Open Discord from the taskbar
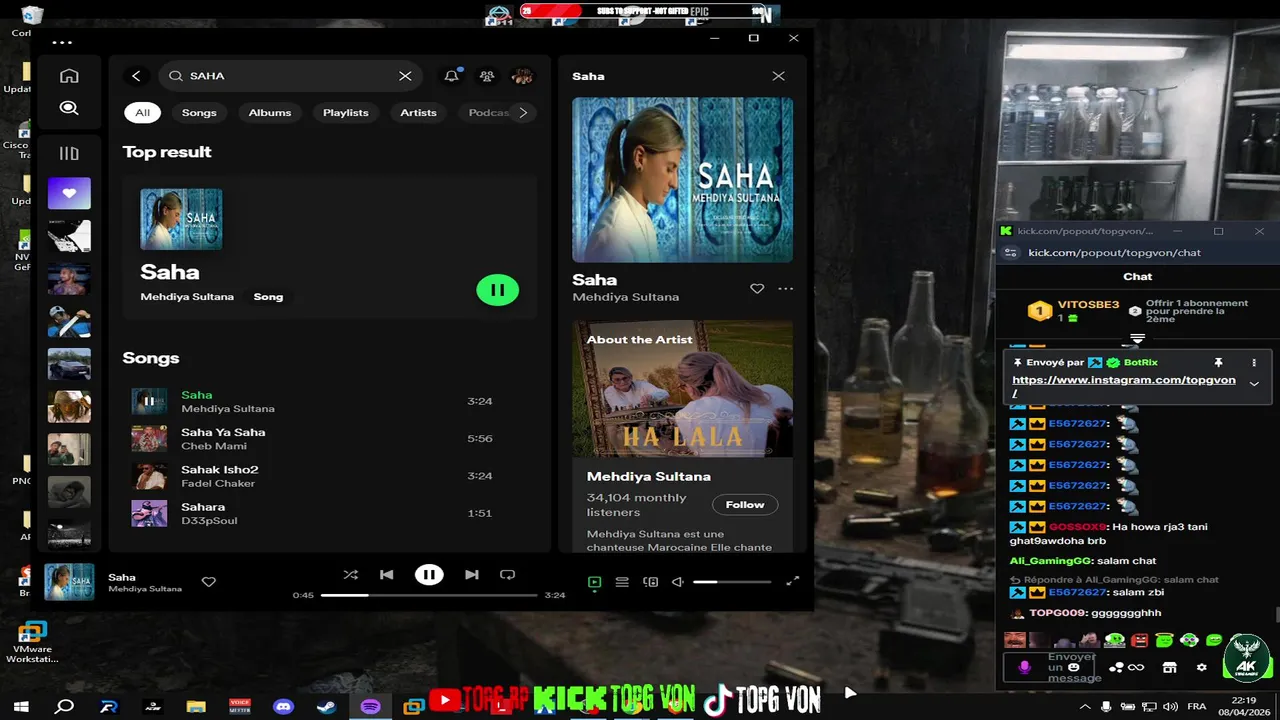The image size is (1280, 720). (283, 706)
